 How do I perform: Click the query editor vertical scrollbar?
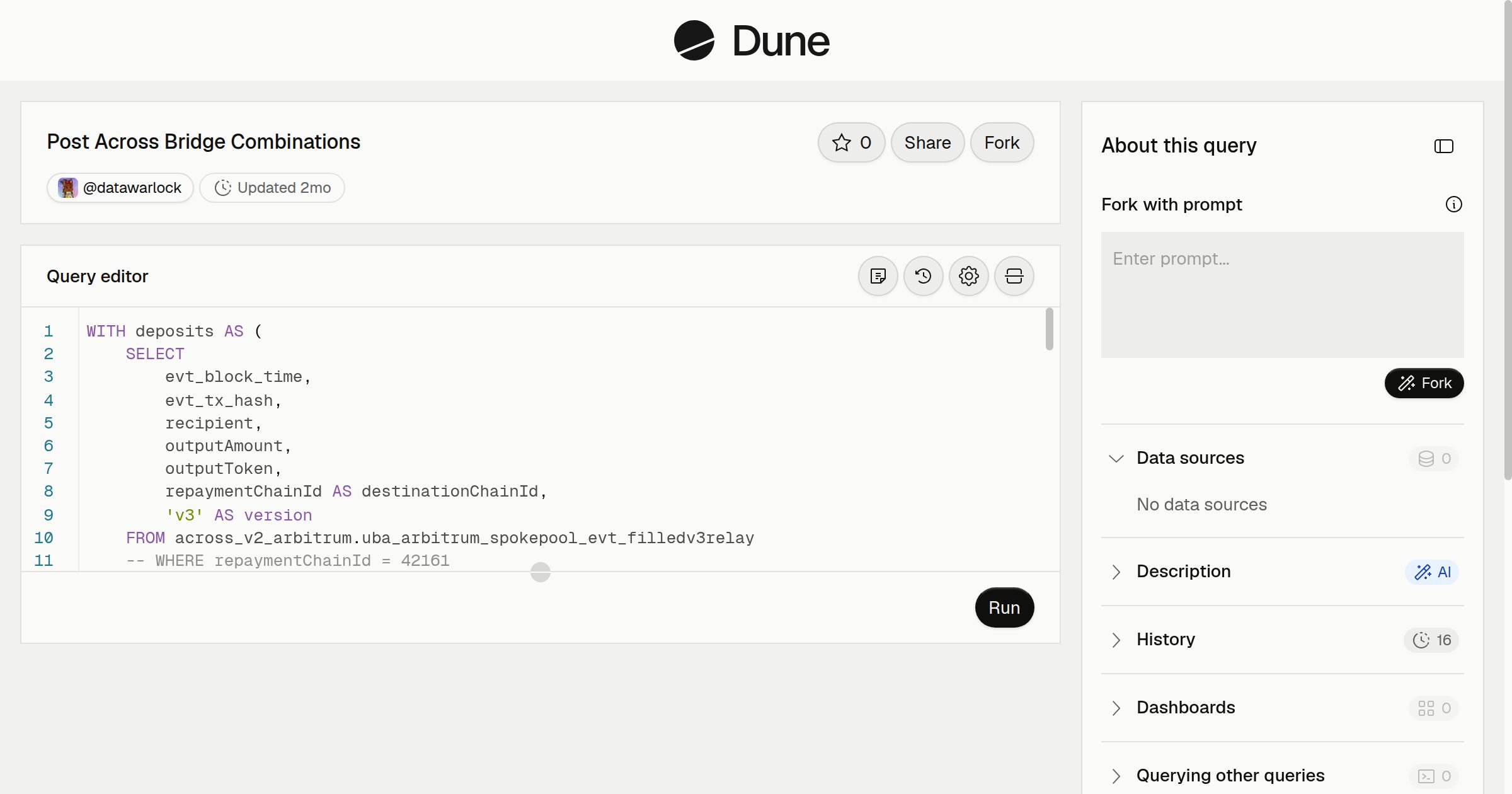(1049, 328)
